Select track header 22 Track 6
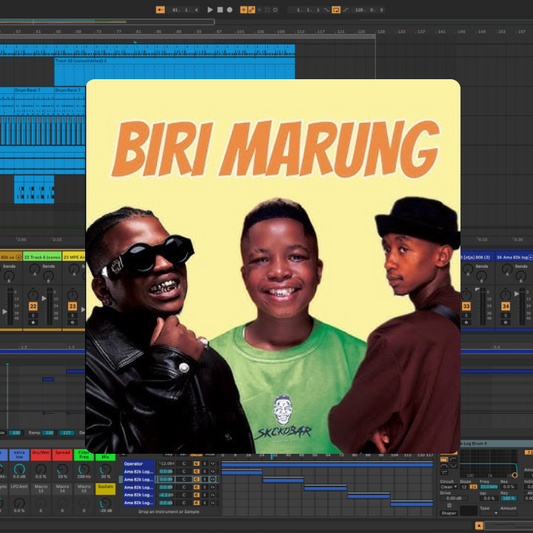This screenshot has width=533, height=533. [42, 257]
